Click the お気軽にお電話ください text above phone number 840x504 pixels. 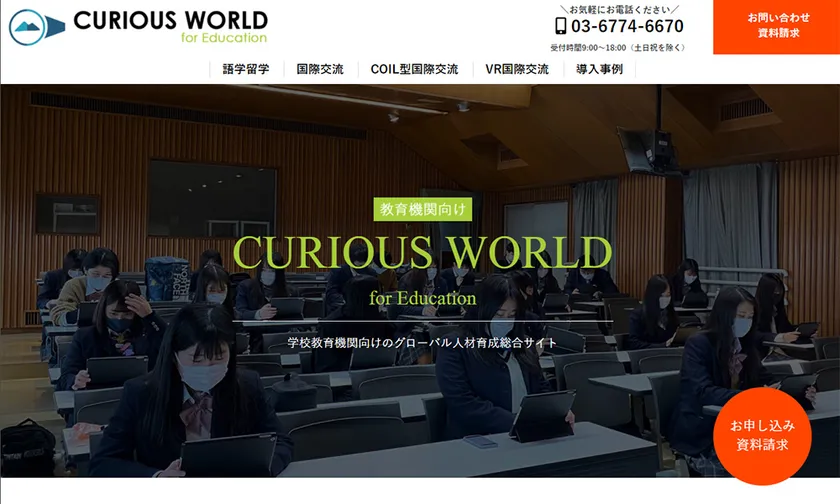point(619,8)
